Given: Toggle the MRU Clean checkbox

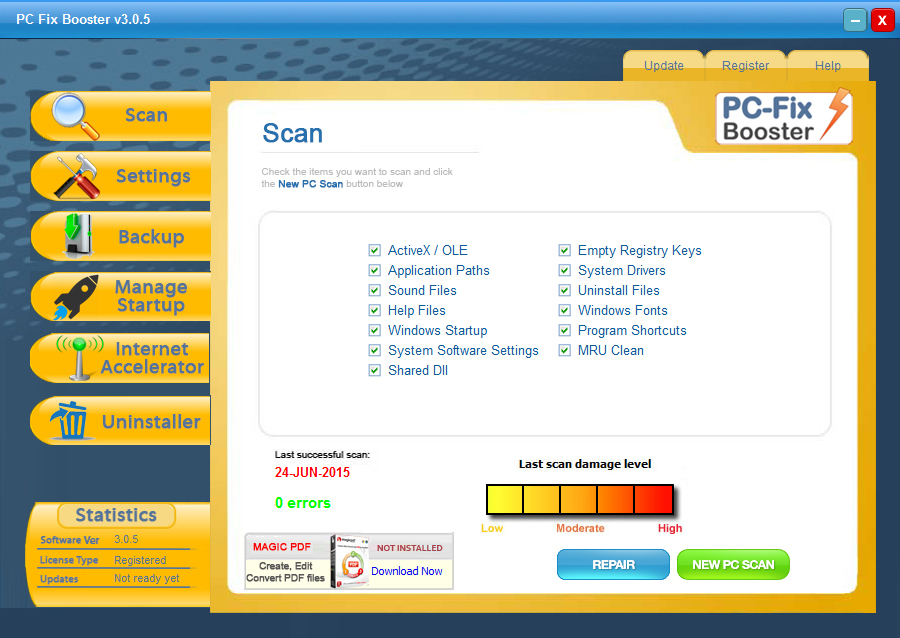Looking at the screenshot, I should tap(565, 351).
